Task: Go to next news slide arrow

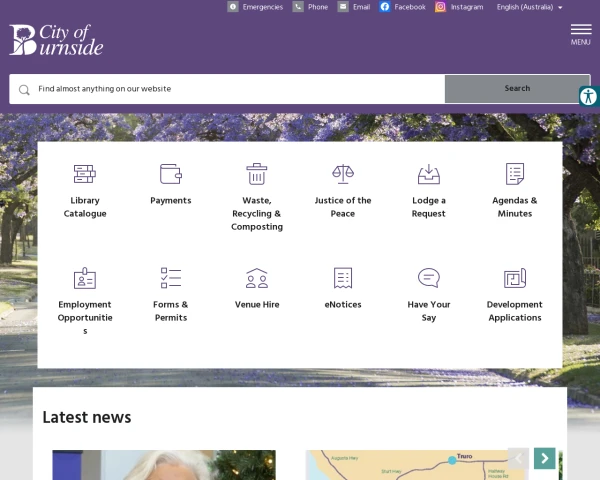Action: click(x=544, y=458)
